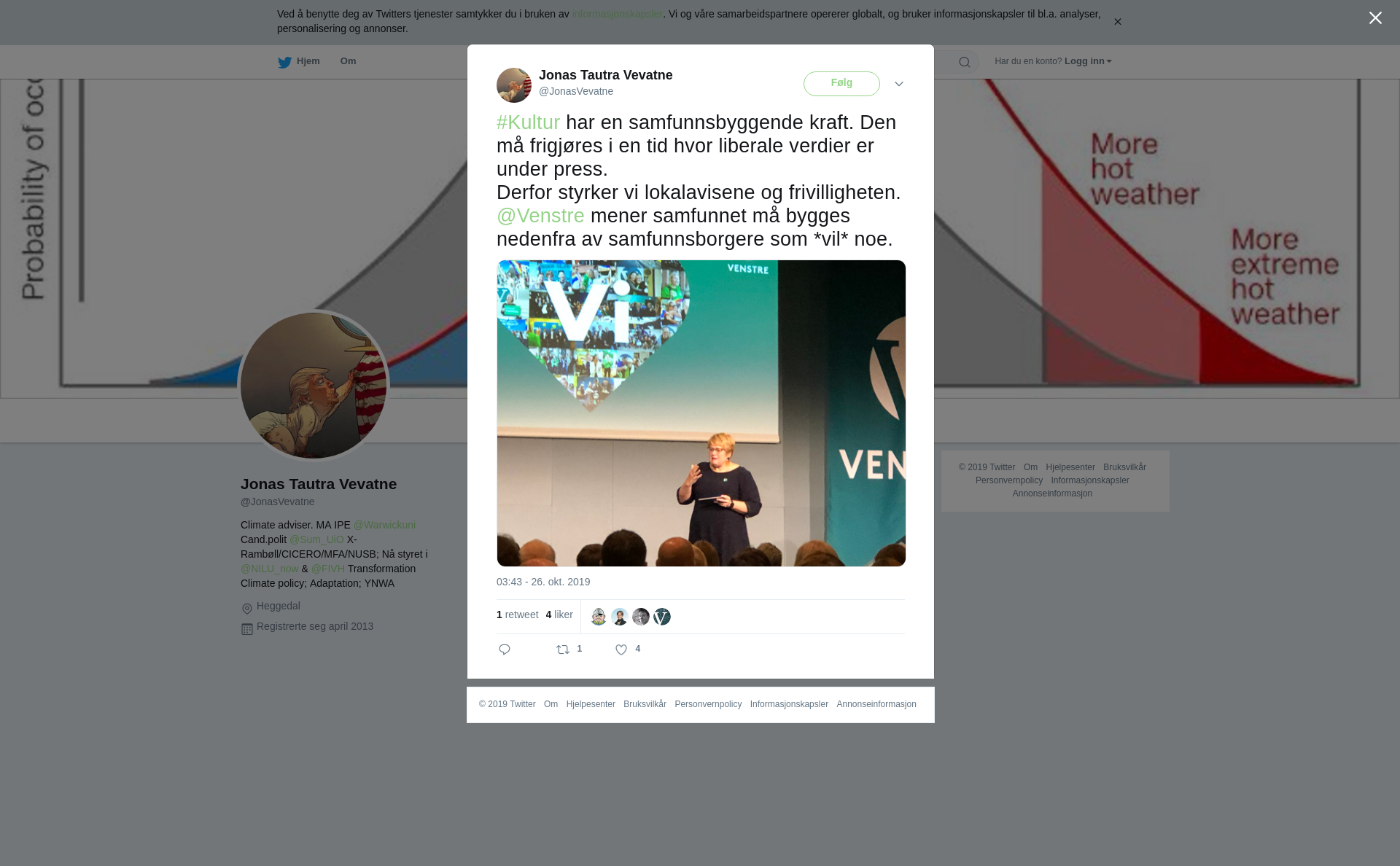
Task: Open the Logg inn dropdown
Action: coord(1088,61)
